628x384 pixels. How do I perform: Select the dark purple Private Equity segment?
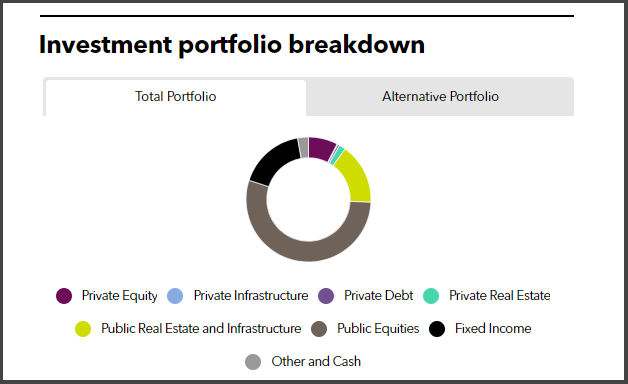click(x=322, y=149)
